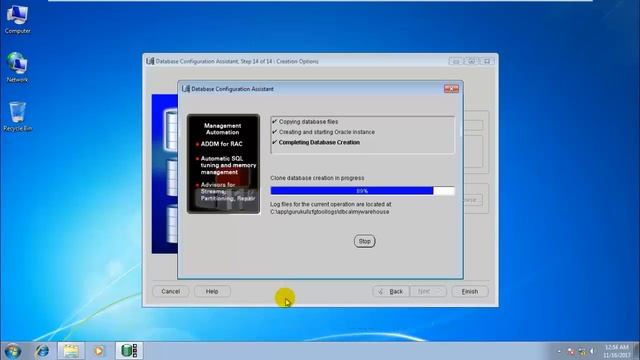
Task: Close the Database Configuration Assistant progress dialog
Action: point(451,89)
